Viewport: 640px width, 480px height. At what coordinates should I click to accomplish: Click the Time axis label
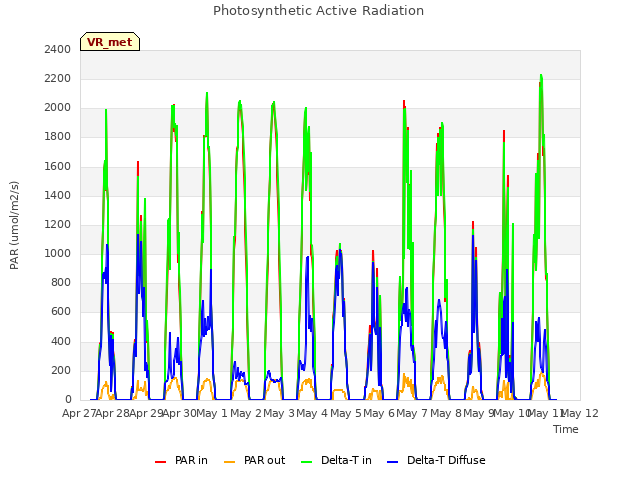566,429
